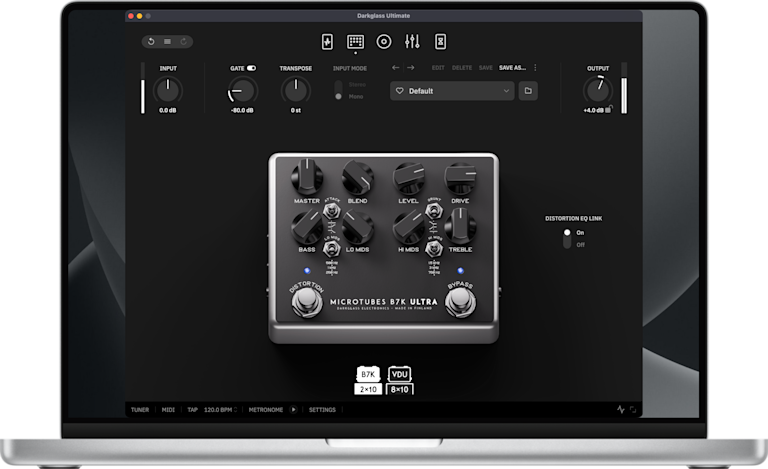The width and height of the screenshot is (768, 469).
Task: Click the 0.0 dB input value
Action: click(168, 110)
